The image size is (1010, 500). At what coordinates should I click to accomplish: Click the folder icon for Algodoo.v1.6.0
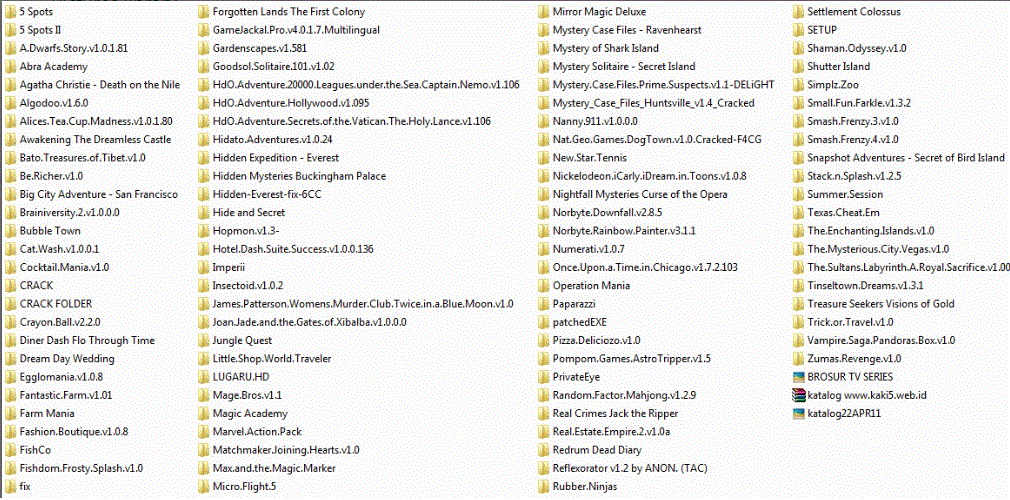10,103
